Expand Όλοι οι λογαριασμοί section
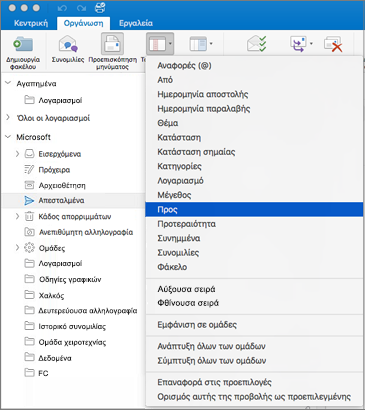Viewport: 365px width, 410px height. pos(8,118)
